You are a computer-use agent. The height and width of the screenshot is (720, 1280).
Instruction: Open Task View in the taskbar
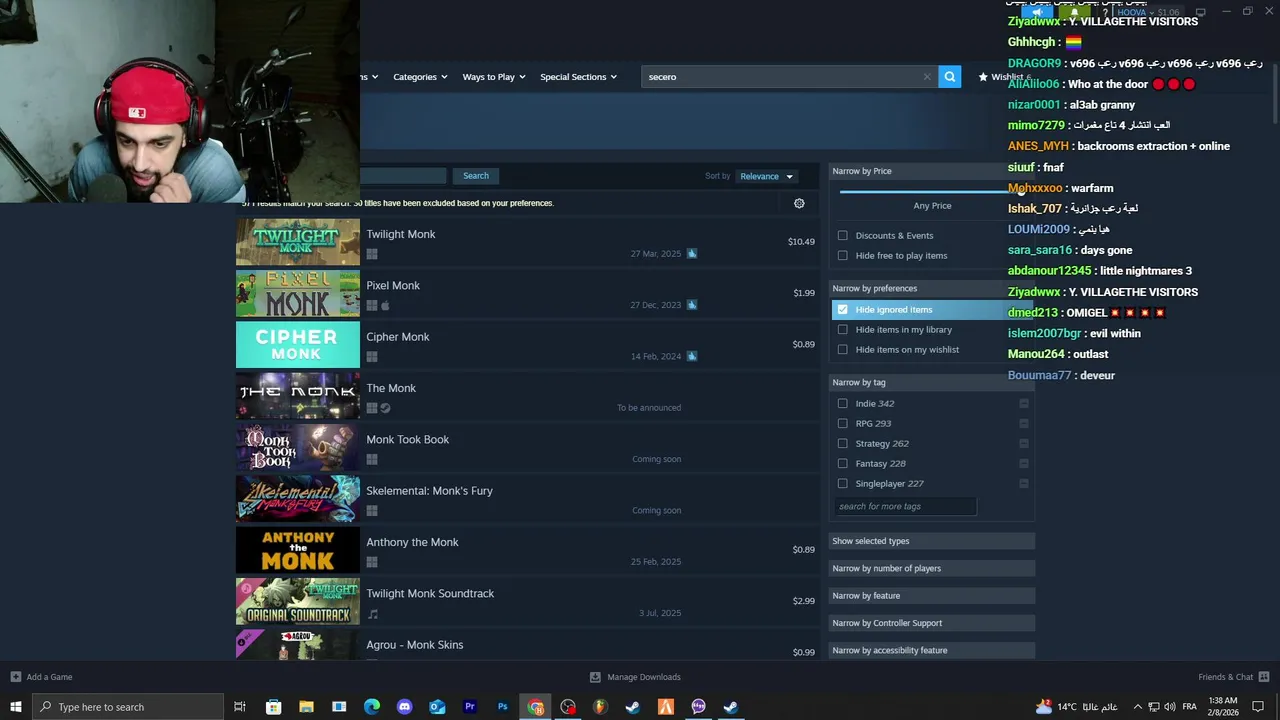point(240,707)
